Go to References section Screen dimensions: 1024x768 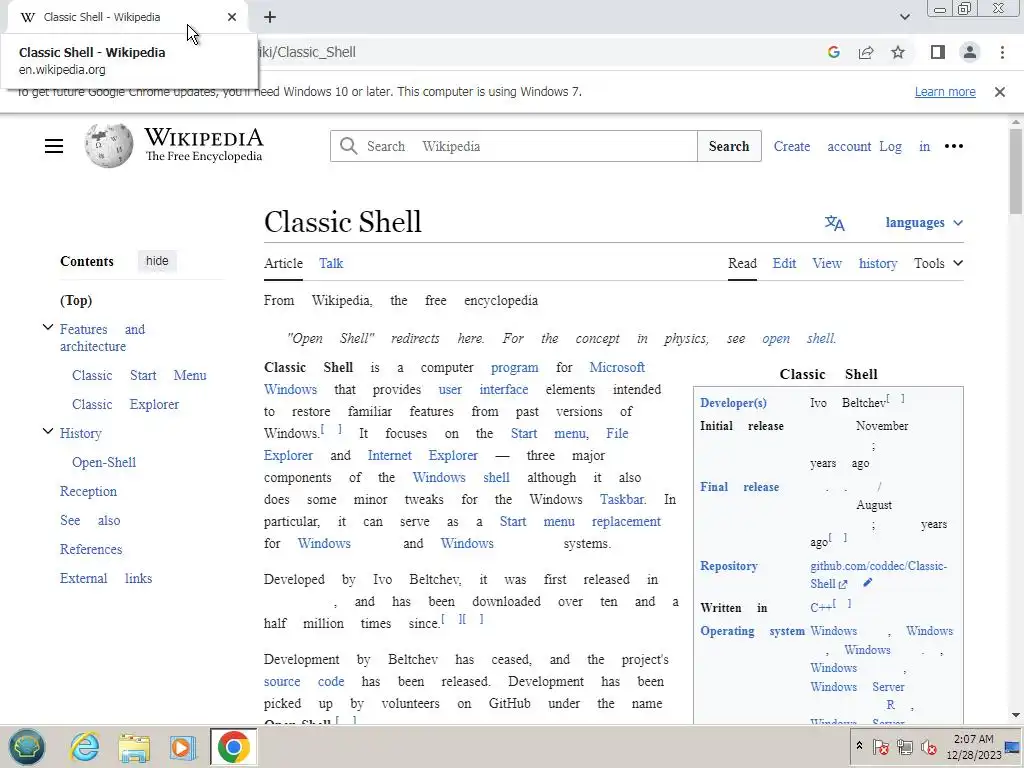(91, 549)
